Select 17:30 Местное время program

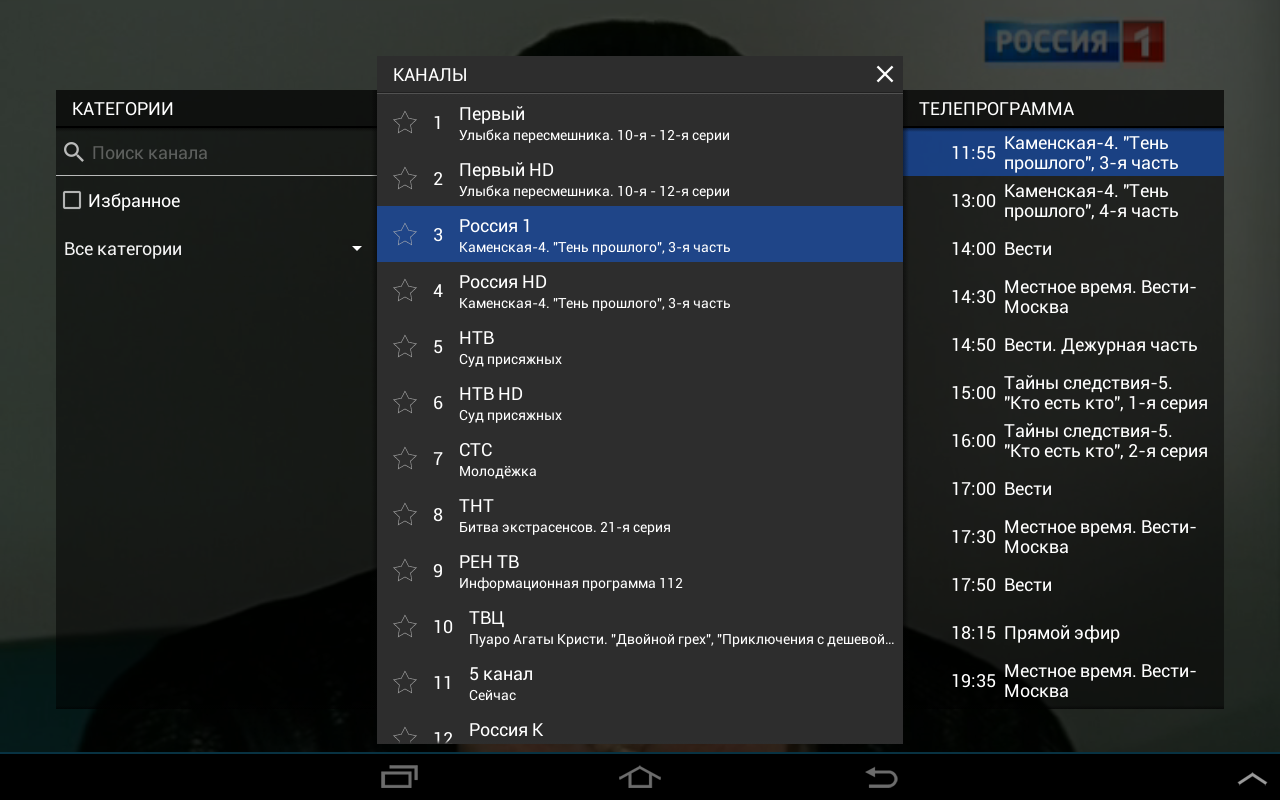(1064, 537)
